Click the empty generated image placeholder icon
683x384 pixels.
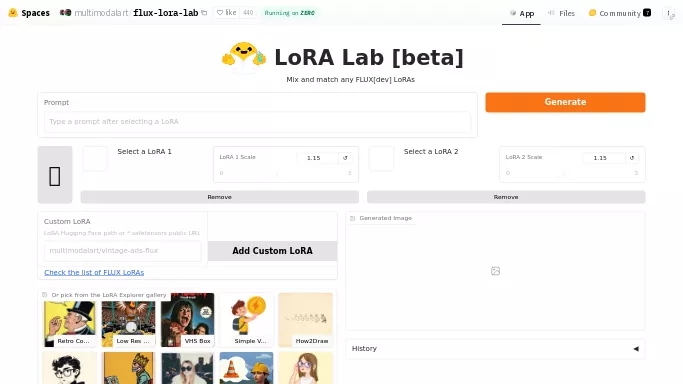click(495, 271)
